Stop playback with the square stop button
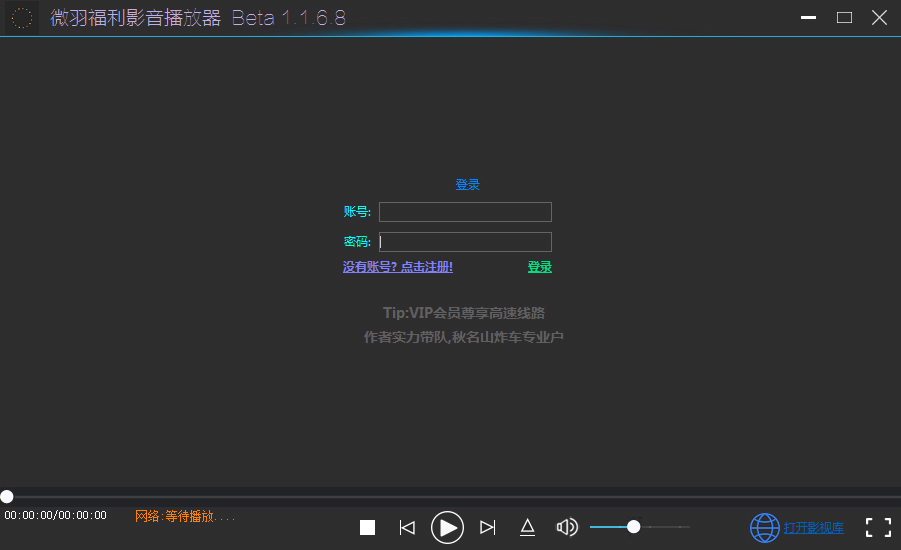The width and height of the screenshot is (901, 550). point(367,527)
